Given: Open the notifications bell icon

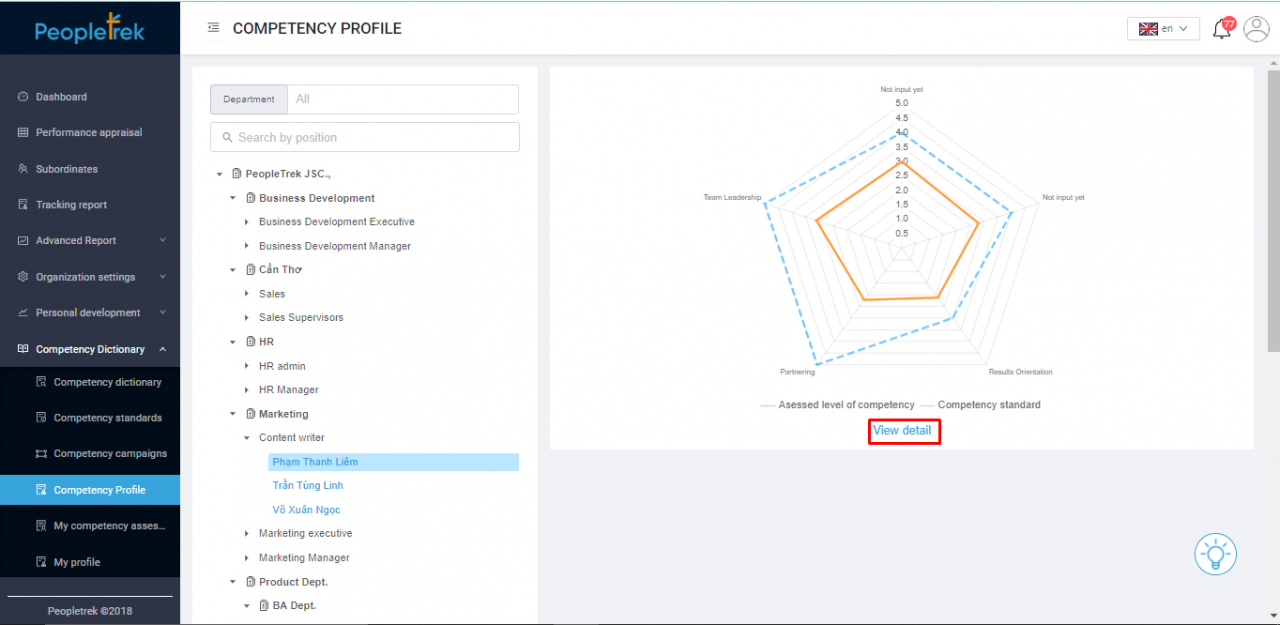Looking at the screenshot, I should pos(1221,28).
